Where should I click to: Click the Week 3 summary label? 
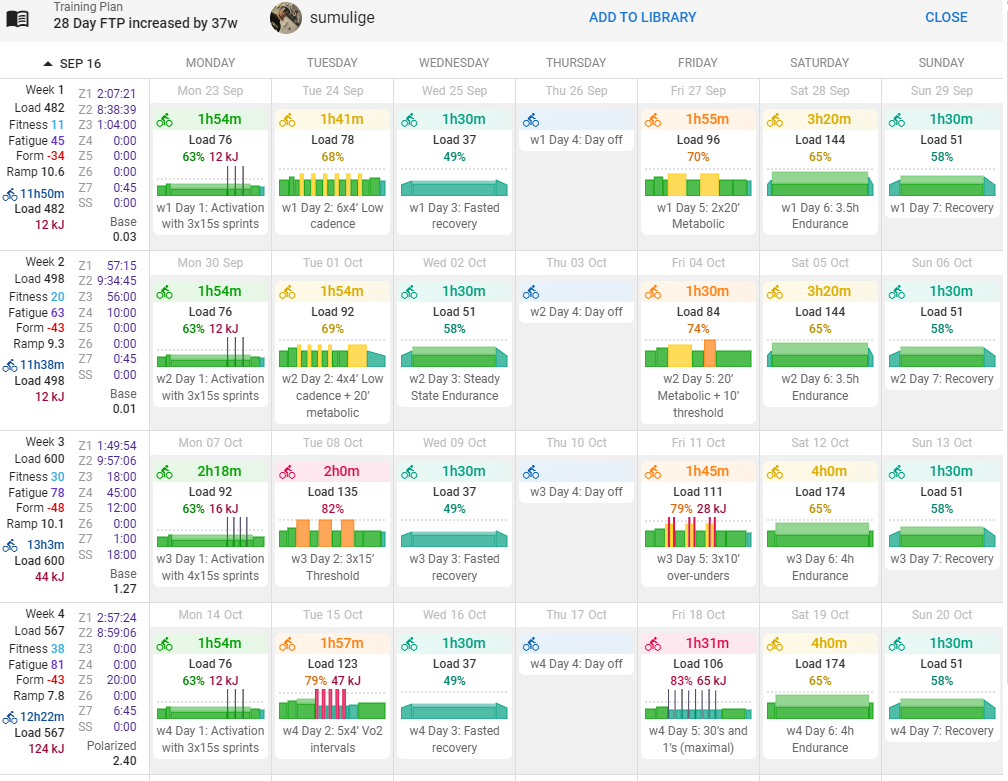[45, 442]
